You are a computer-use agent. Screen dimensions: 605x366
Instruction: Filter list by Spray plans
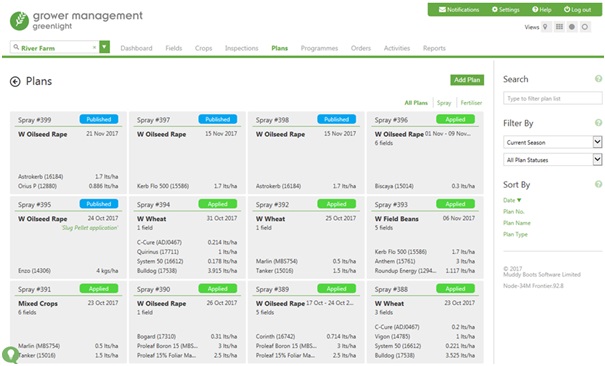pyautogui.click(x=444, y=103)
